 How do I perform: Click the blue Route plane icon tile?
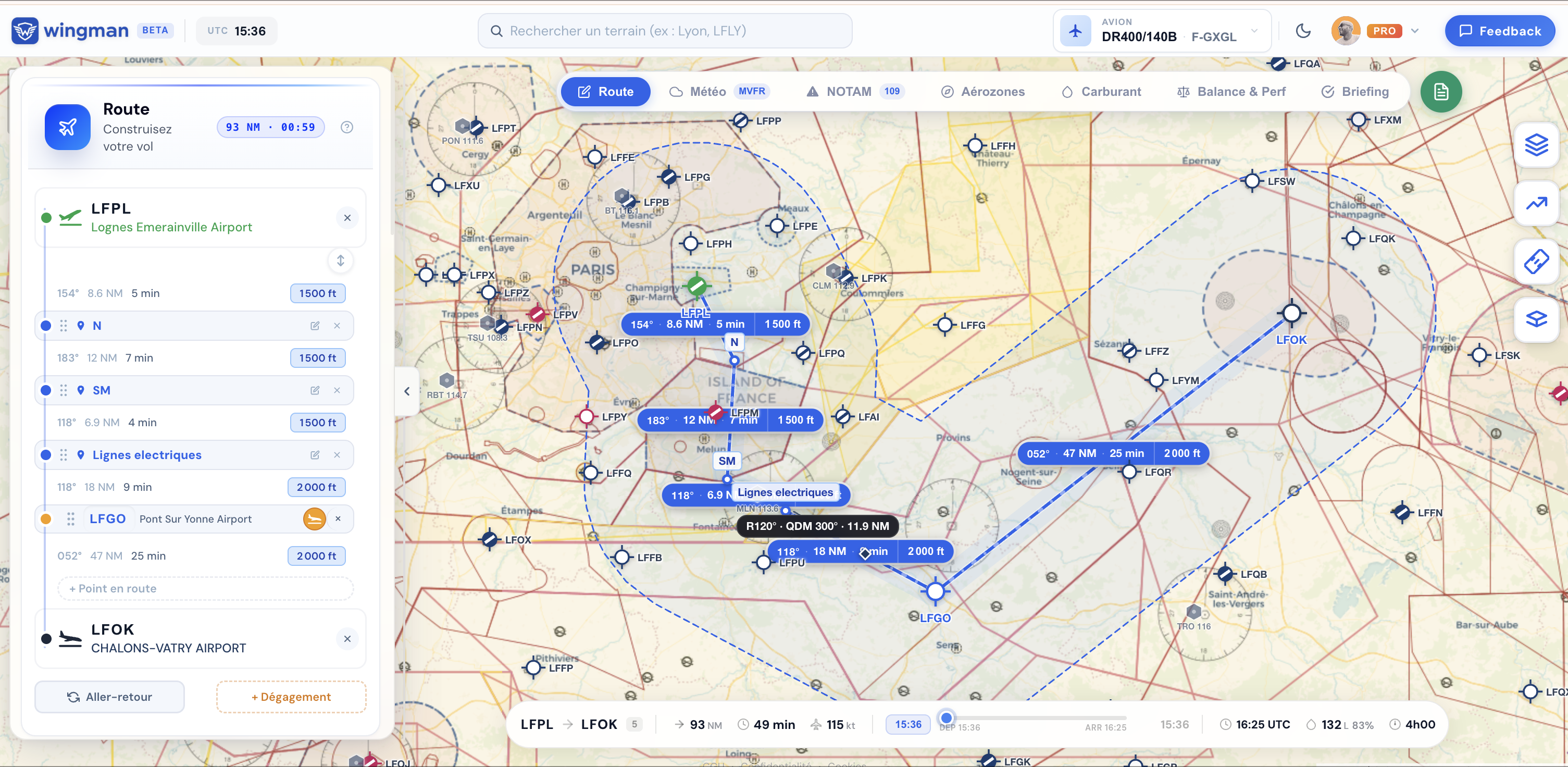[68, 127]
